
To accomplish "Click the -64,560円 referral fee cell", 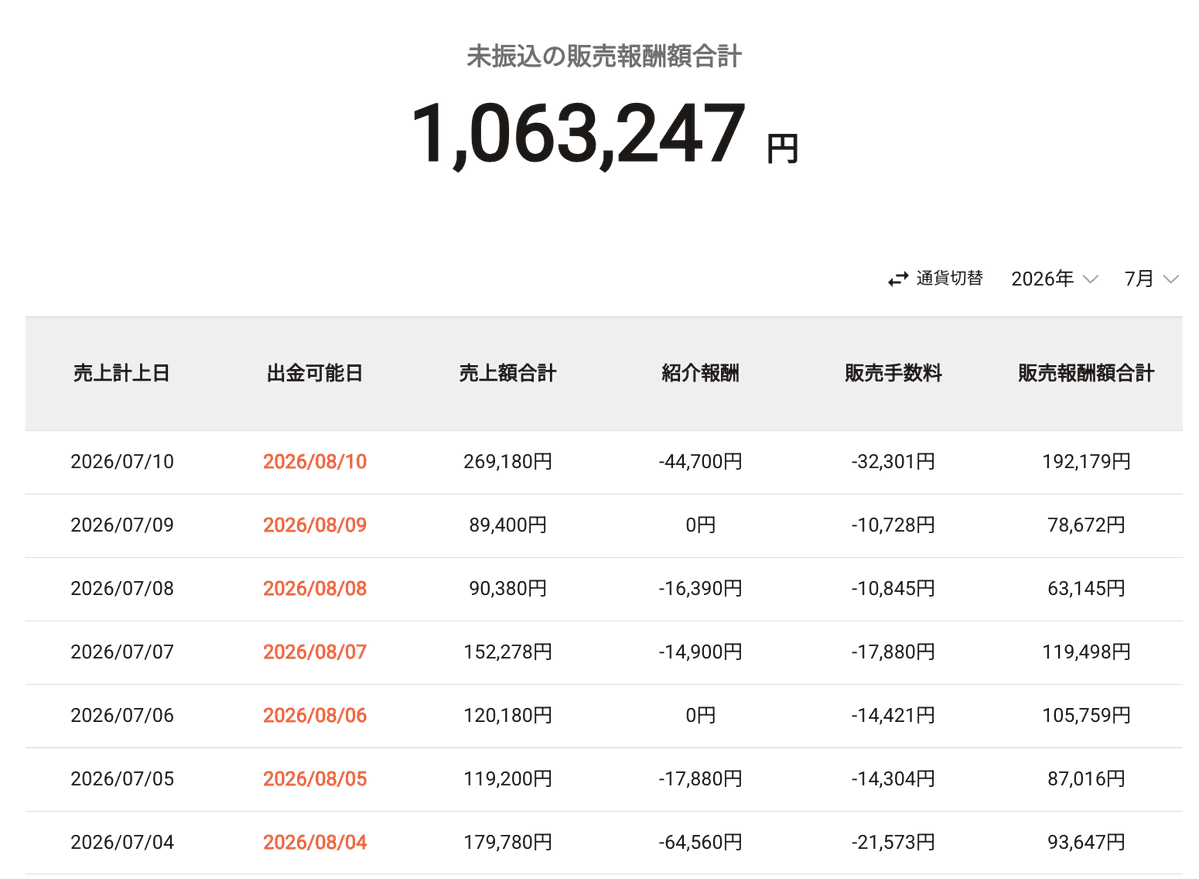I will tap(700, 842).
